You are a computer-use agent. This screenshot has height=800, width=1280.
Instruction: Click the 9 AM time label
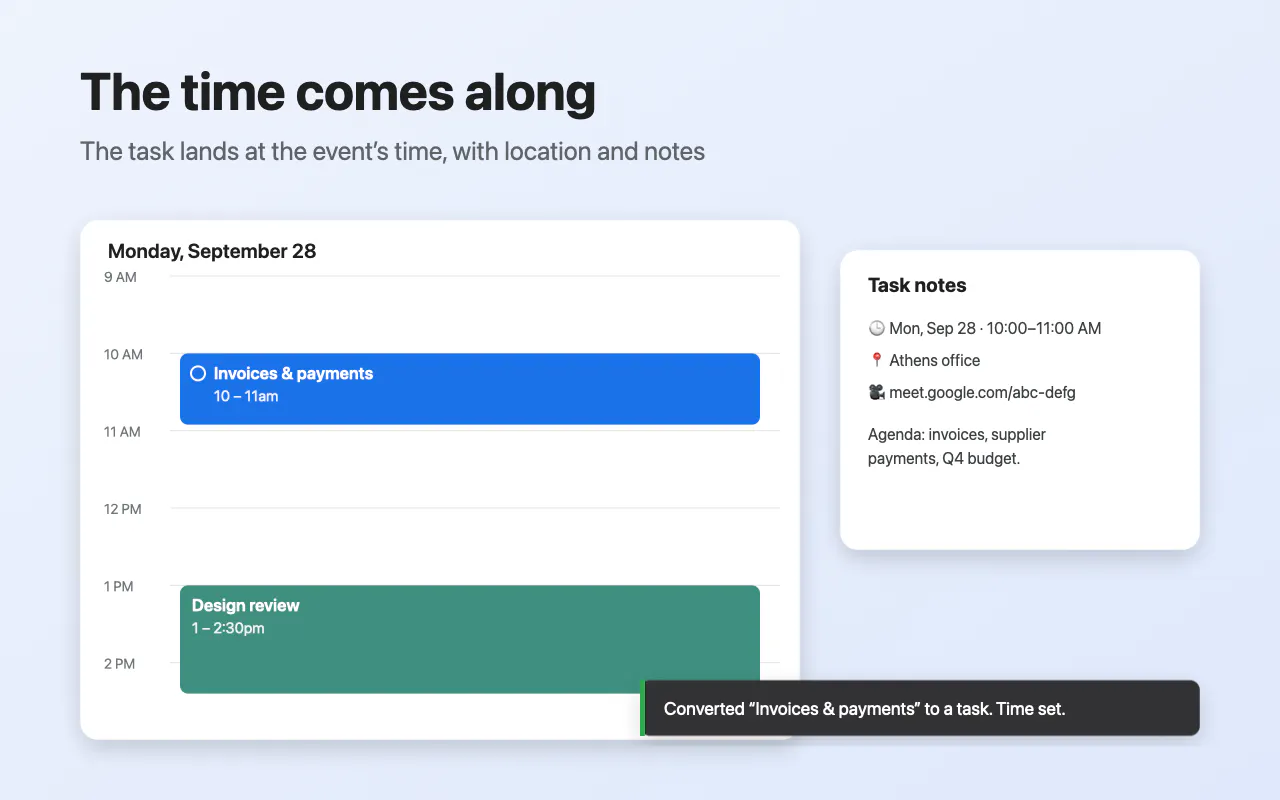120,277
